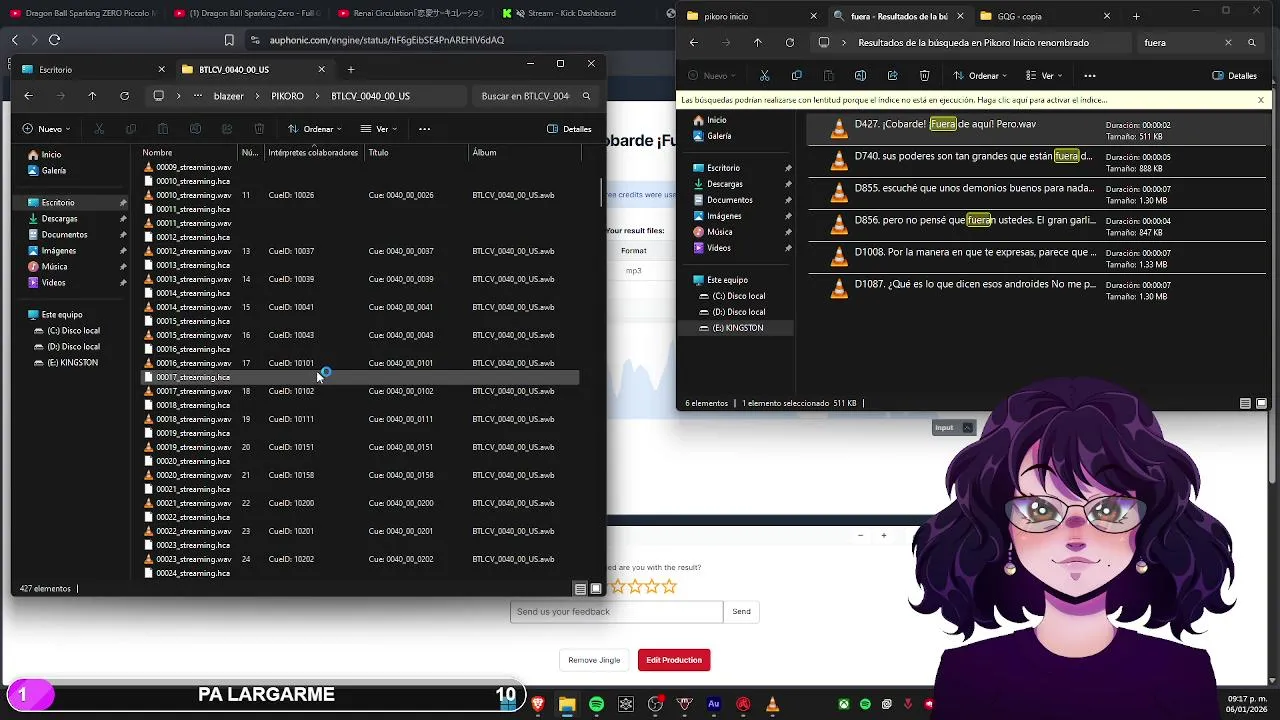Refresh the BTLCV_0040_00_US folder view
This screenshot has width=1280, height=720.
click(124, 96)
